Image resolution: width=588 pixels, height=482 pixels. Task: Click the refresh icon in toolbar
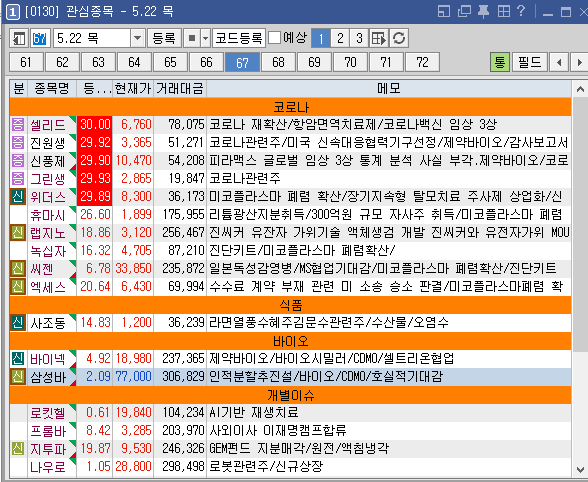click(399, 38)
